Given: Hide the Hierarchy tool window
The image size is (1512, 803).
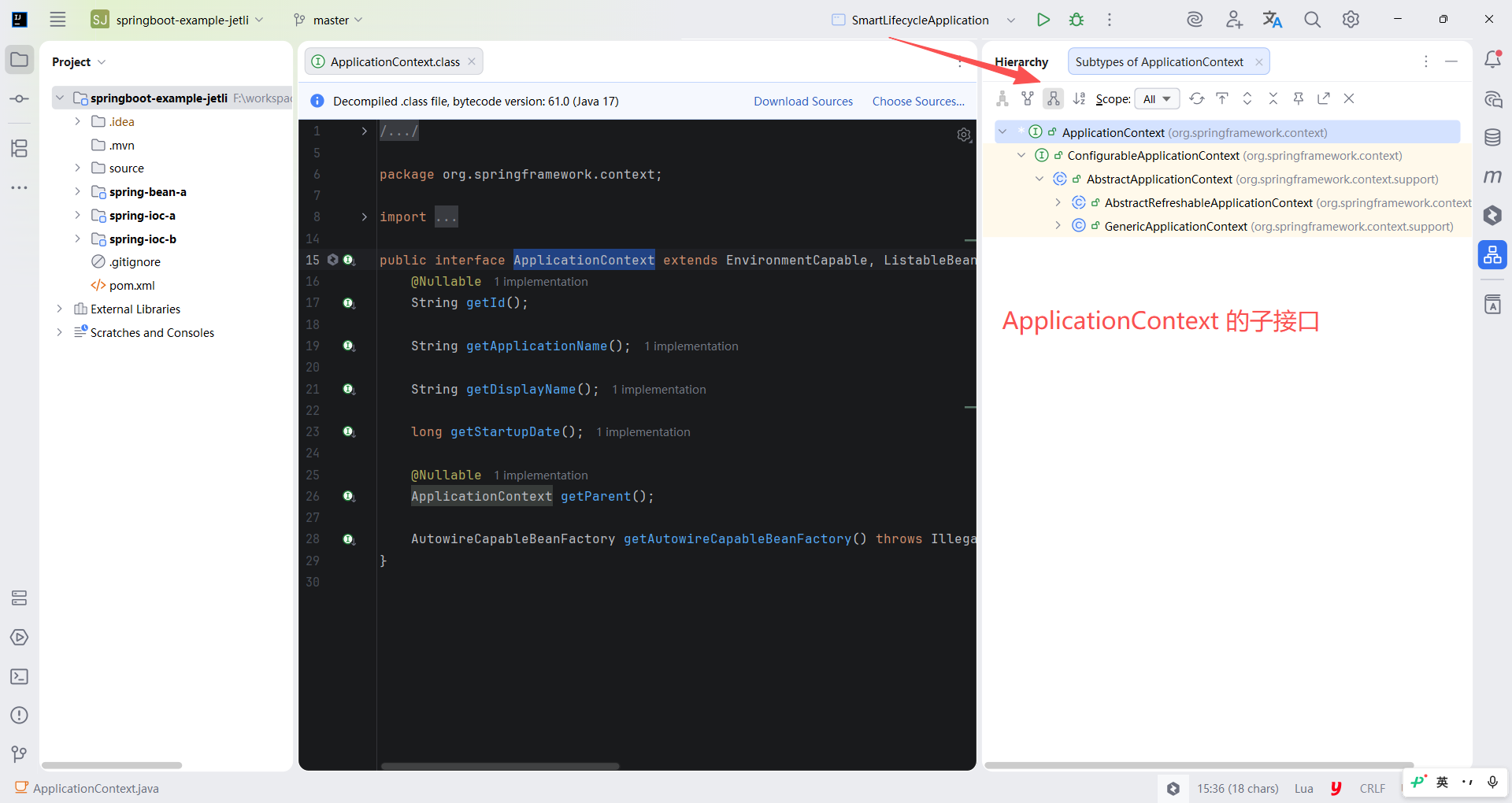Looking at the screenshot, I should tap(1451, 61).
